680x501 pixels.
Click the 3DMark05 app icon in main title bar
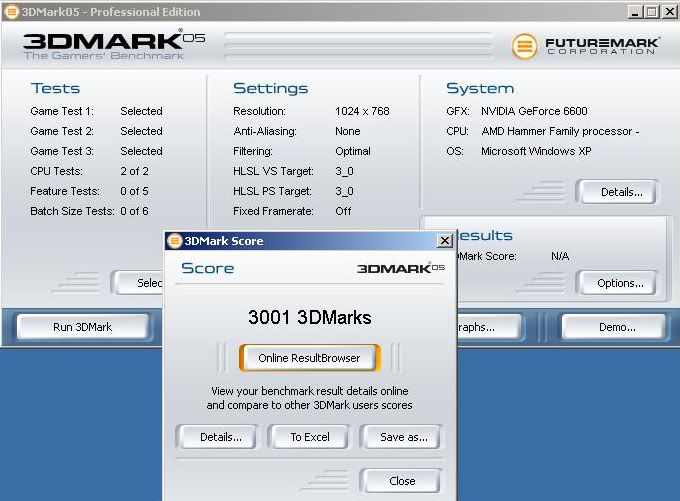pos(9,12)
